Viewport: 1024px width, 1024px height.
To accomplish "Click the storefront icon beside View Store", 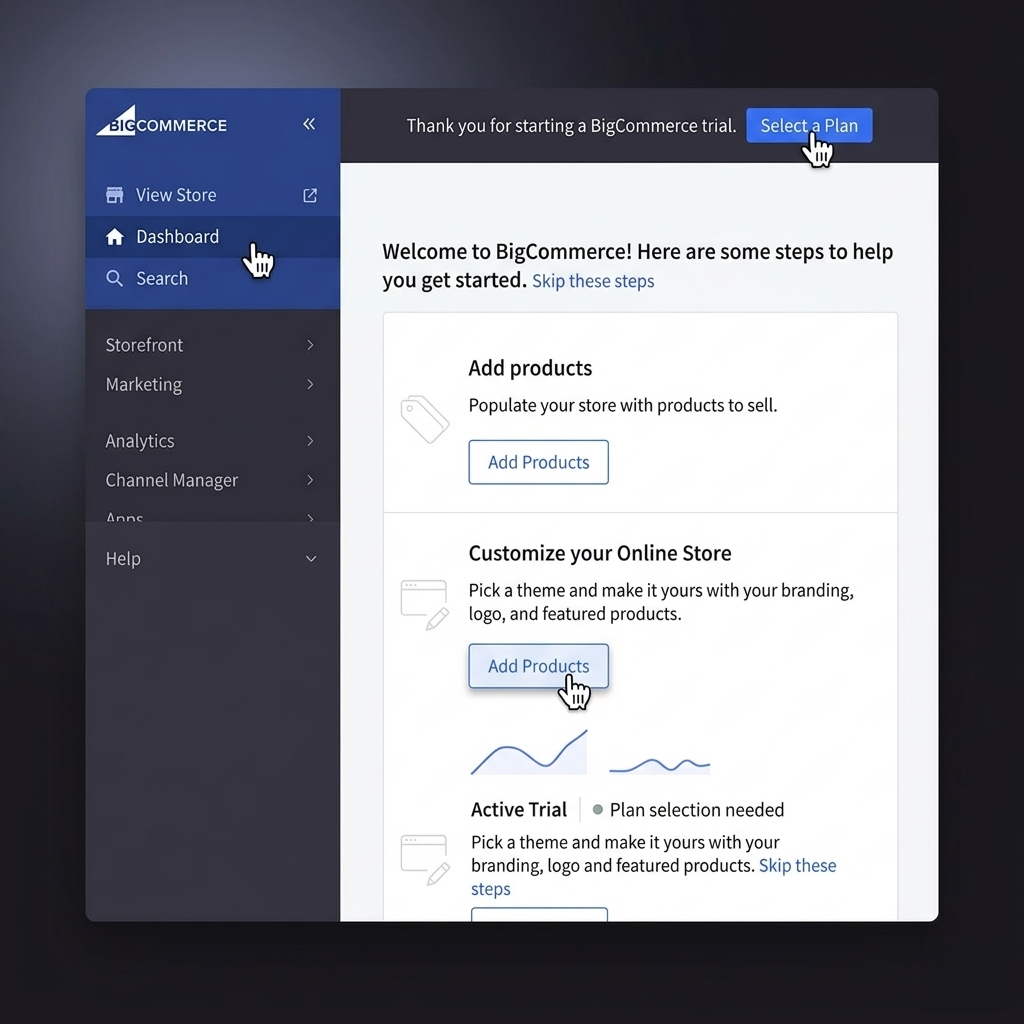I will [x=115, y=195].
